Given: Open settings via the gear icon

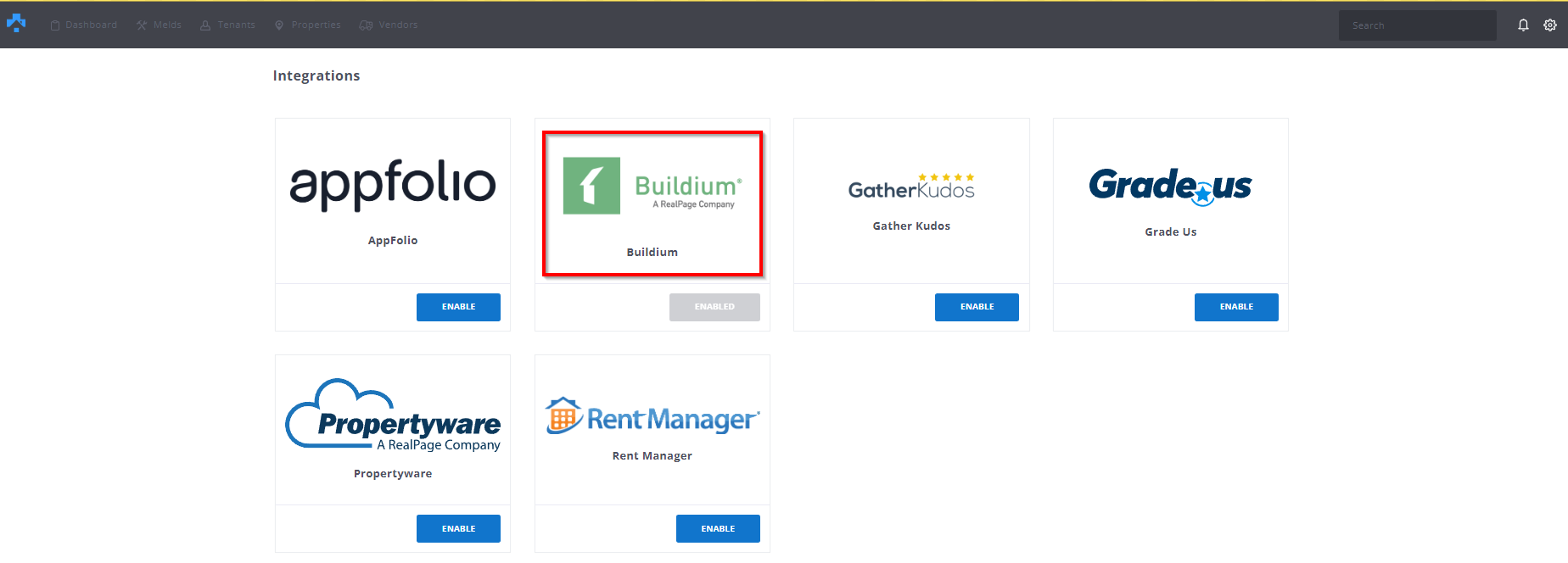Looking at the screenshot, I should 1550,25.
